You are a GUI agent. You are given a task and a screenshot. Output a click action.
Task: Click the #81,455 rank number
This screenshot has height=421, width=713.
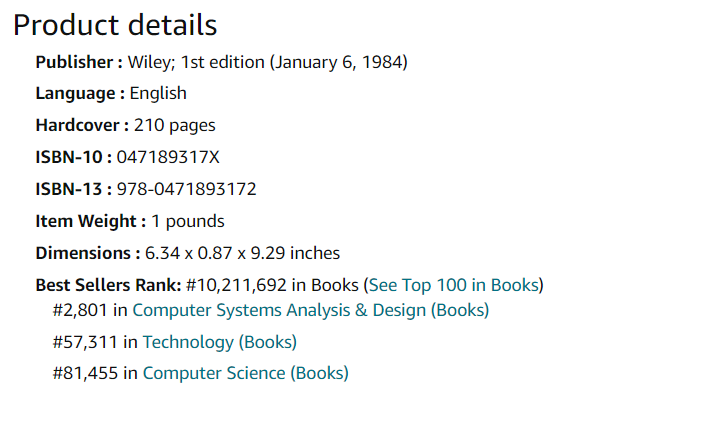pos(85,373)
